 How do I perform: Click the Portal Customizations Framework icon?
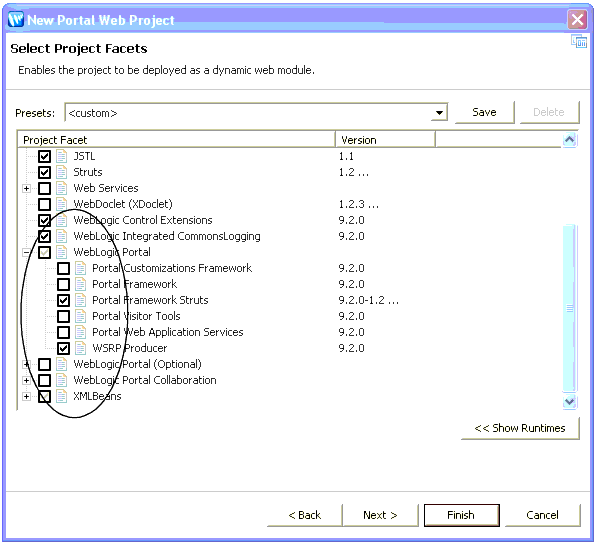[x=80, y=268]
